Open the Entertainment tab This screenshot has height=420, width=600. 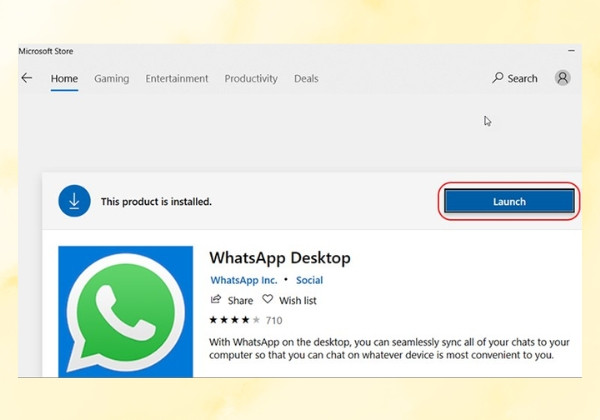(x=177, y=78)
